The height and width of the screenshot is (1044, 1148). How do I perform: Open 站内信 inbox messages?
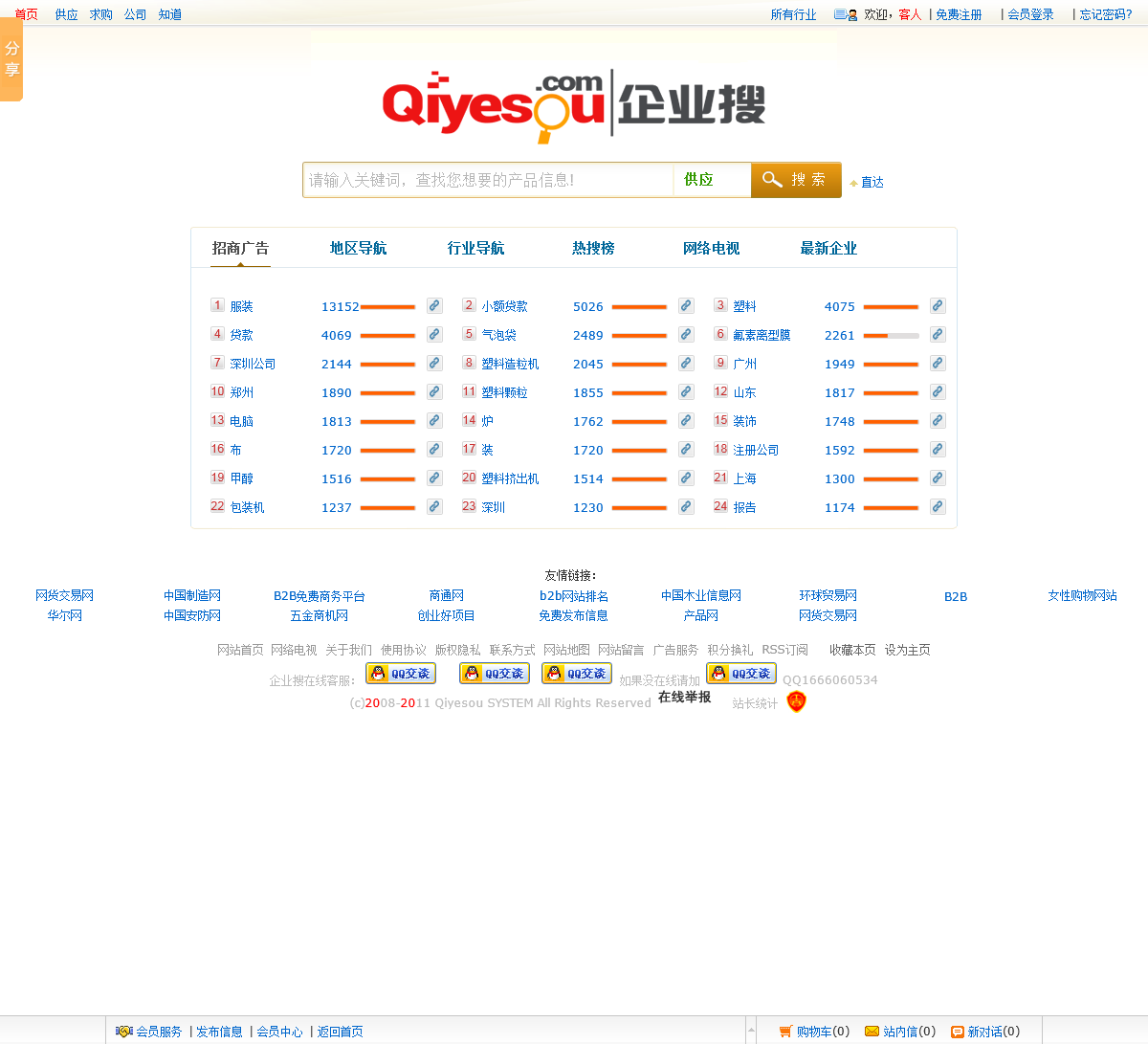tap(900, 1032)
